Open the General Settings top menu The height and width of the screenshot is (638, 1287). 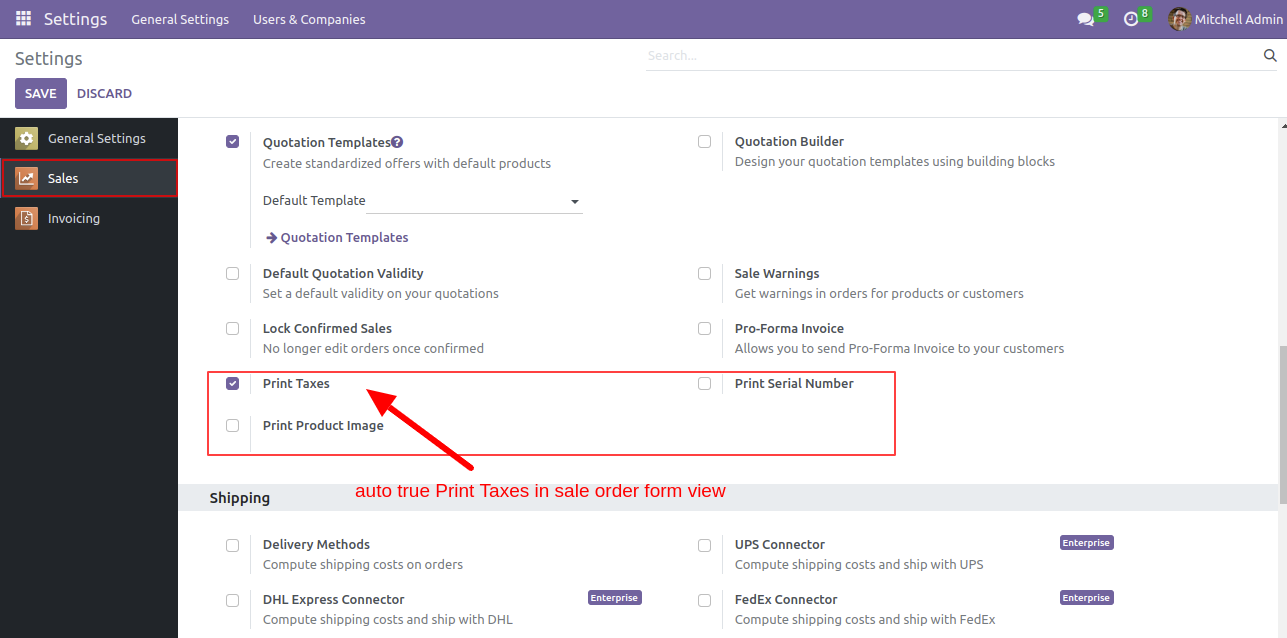point(180,19)
